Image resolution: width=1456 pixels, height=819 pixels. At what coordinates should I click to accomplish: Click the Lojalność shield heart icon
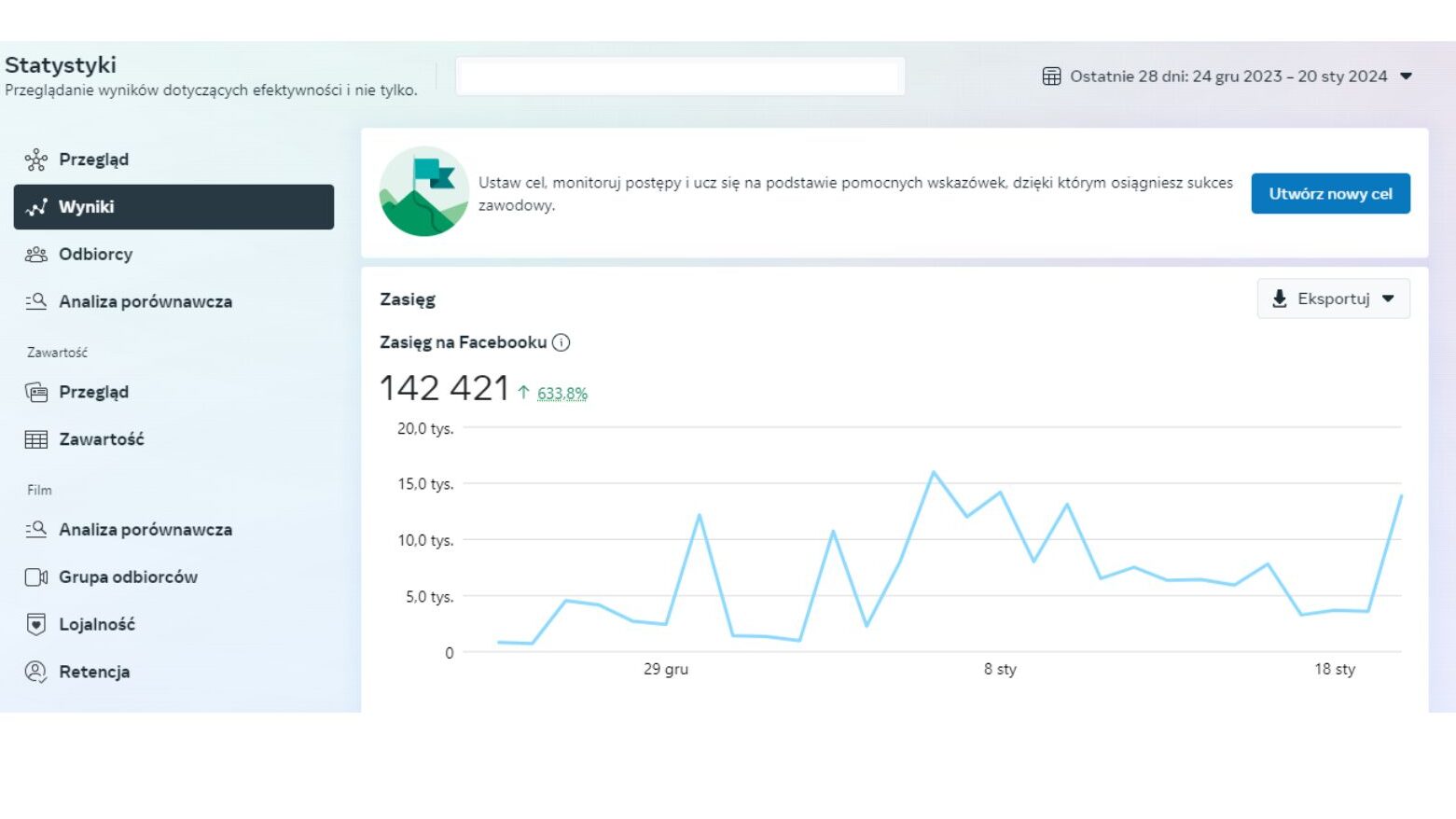click(x=36, y=624)
